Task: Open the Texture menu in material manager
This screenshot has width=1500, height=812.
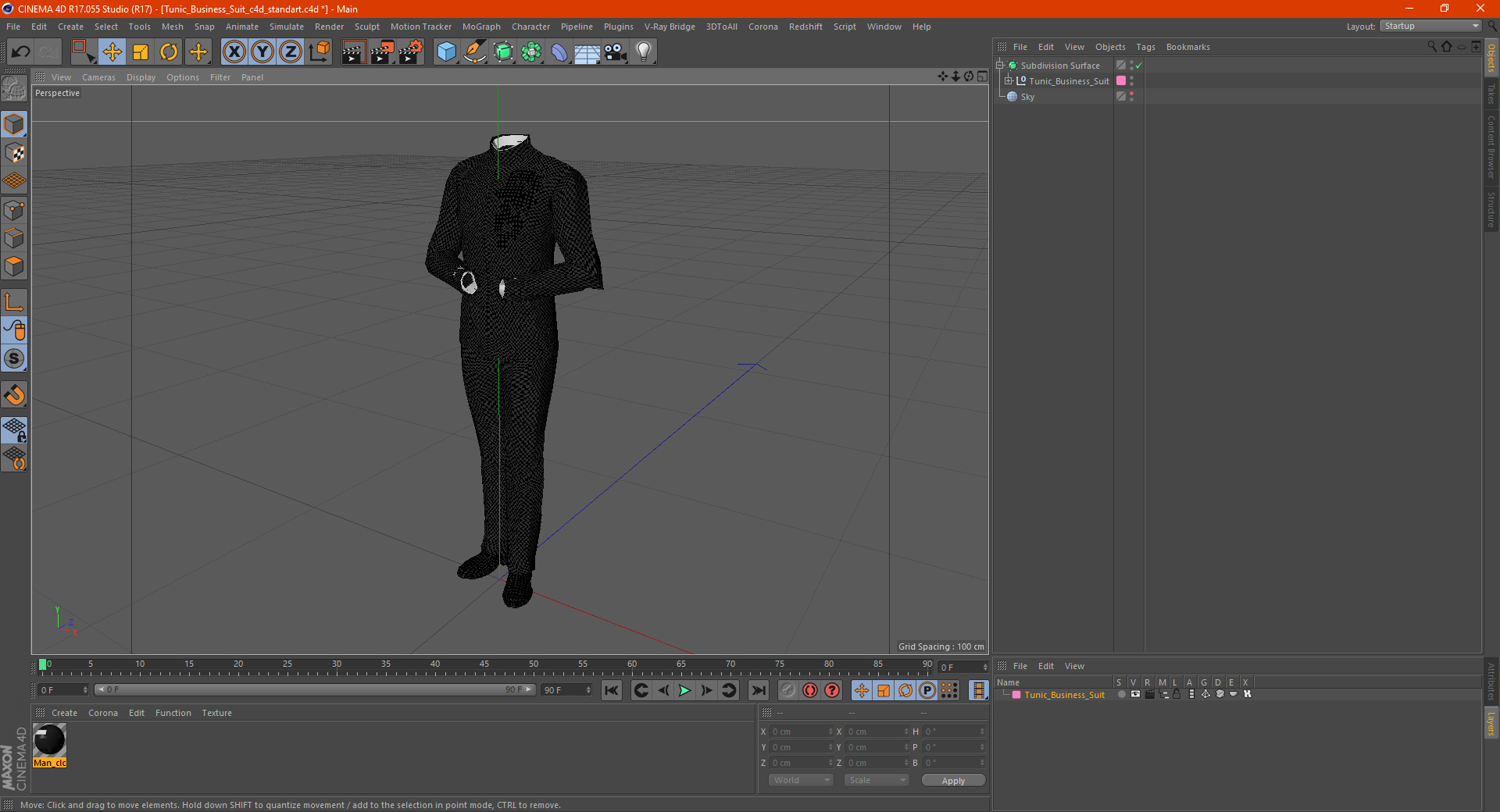Action: tap(216, 713)
